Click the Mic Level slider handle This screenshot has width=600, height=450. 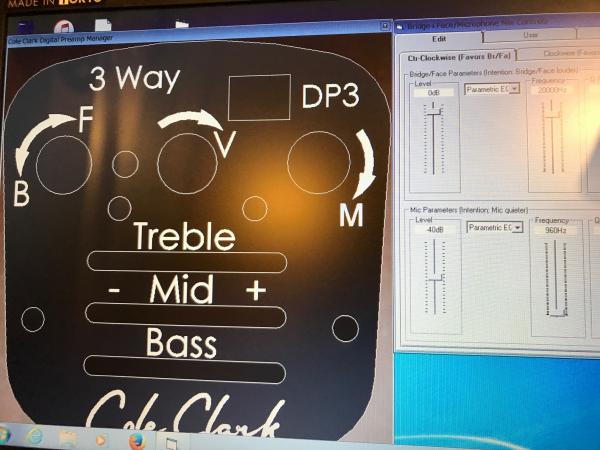435,277
